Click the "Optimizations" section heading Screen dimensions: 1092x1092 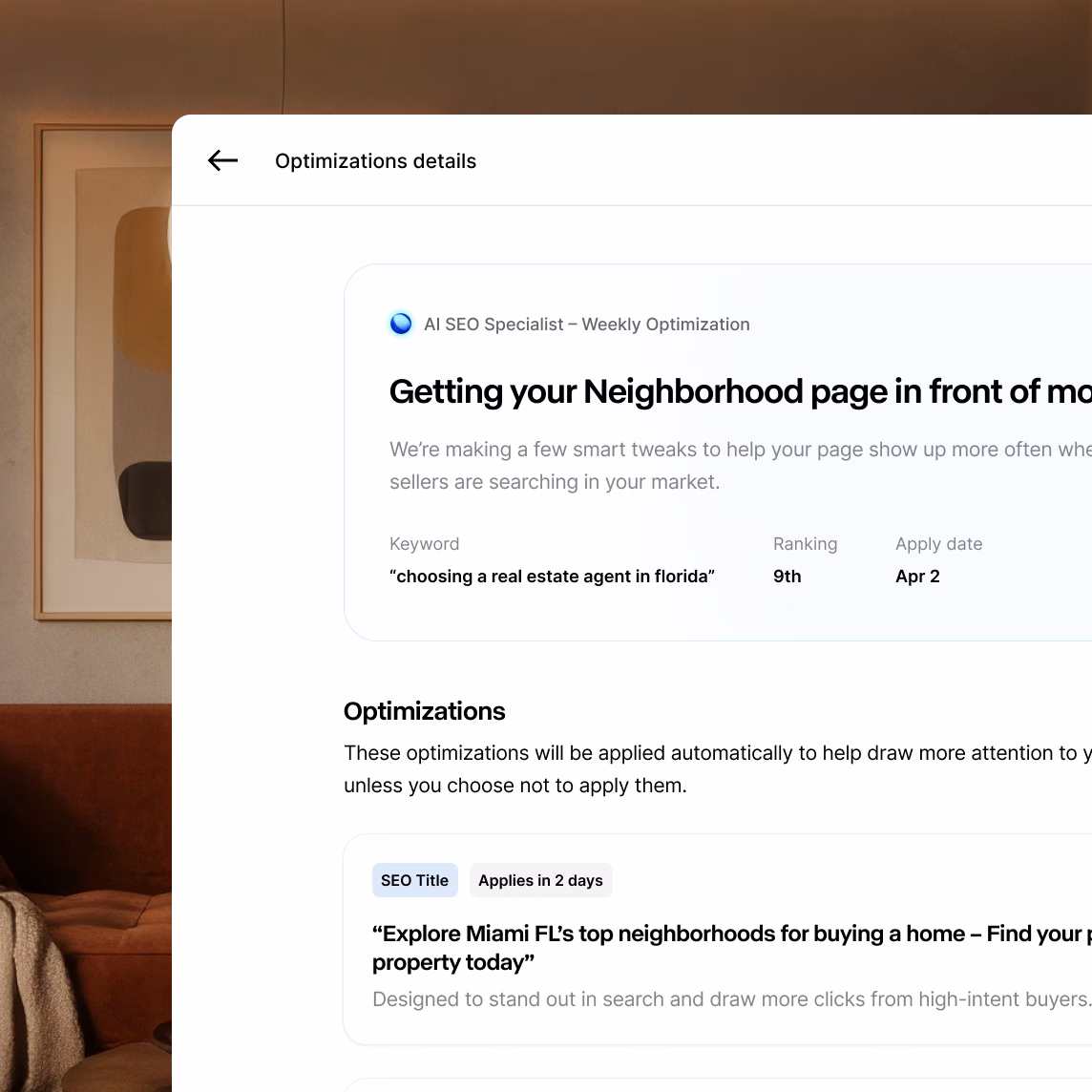point(424,711)
